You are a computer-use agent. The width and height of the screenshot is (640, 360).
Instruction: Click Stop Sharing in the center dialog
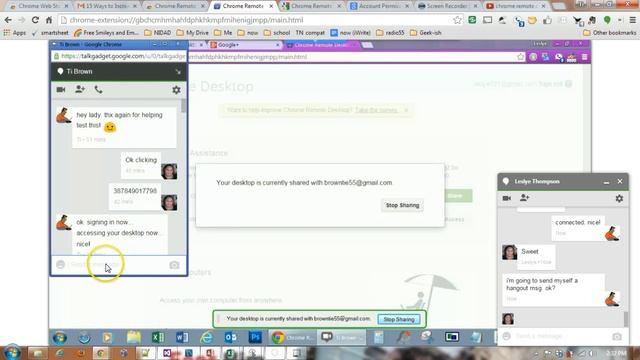tap(402, 205)
